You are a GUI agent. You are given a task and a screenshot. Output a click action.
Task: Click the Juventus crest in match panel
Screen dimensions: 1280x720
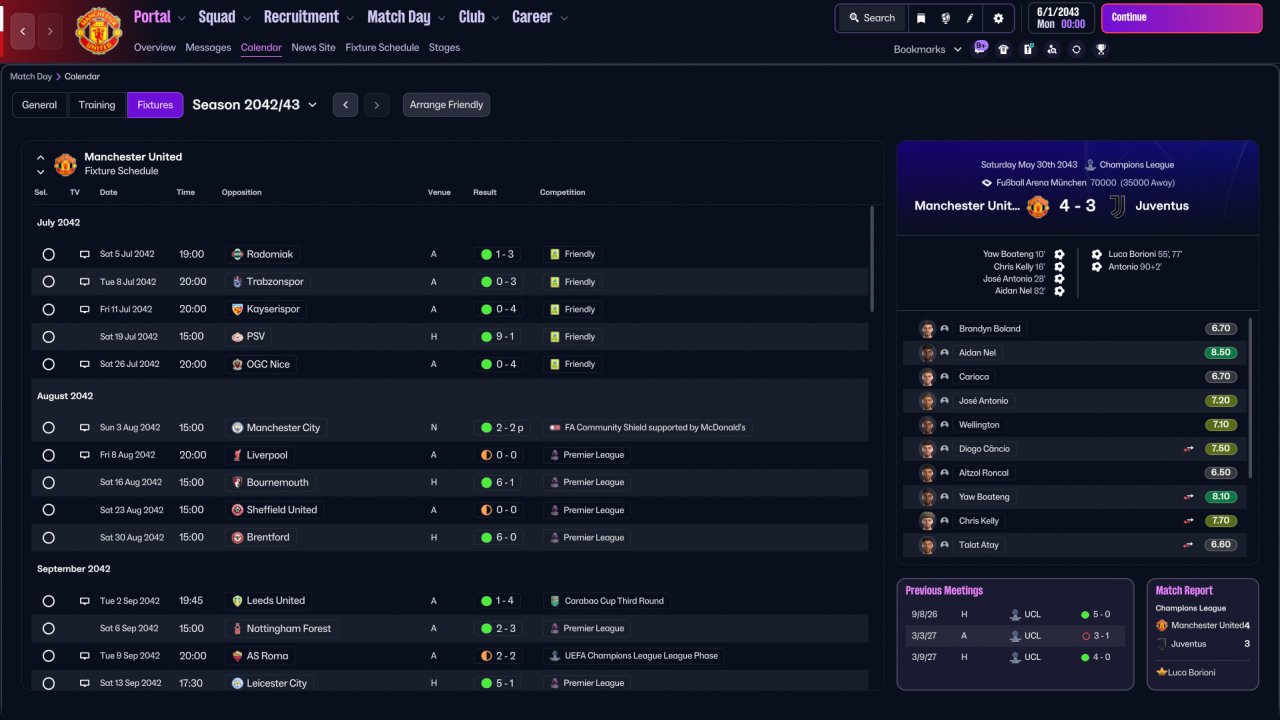click(1117, 206)
